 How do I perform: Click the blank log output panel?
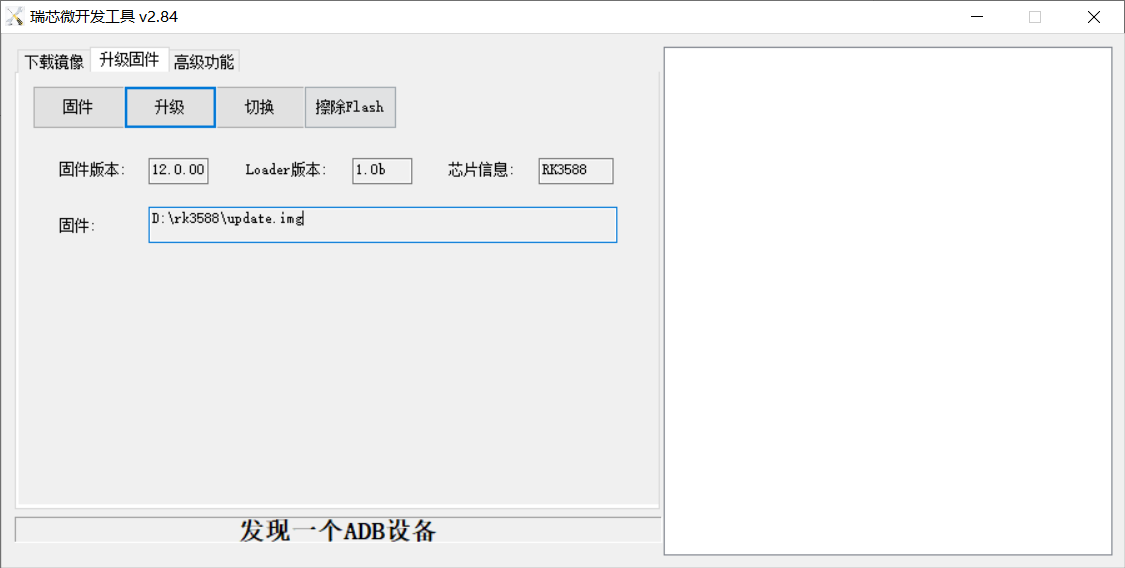tap(888, 301)
